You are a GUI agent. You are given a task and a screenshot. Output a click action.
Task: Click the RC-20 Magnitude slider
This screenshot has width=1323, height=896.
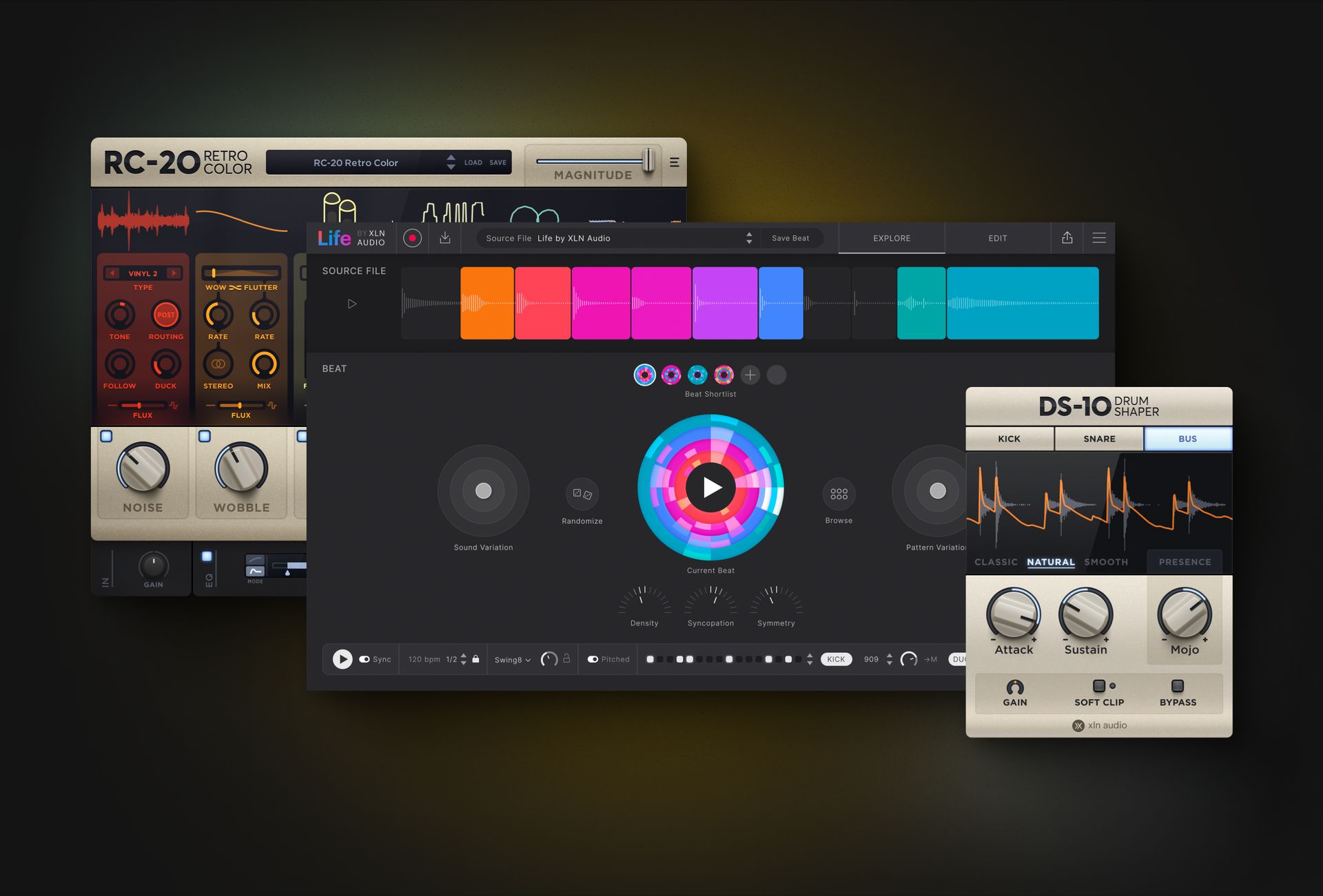(595, 161)
